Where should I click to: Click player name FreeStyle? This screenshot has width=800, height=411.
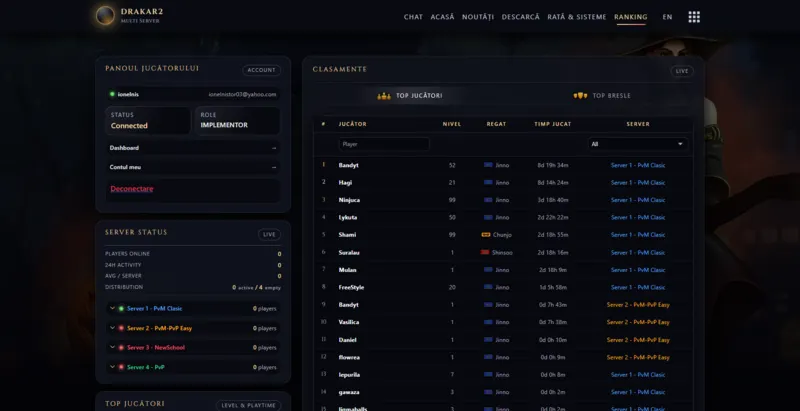coord(352,287)
